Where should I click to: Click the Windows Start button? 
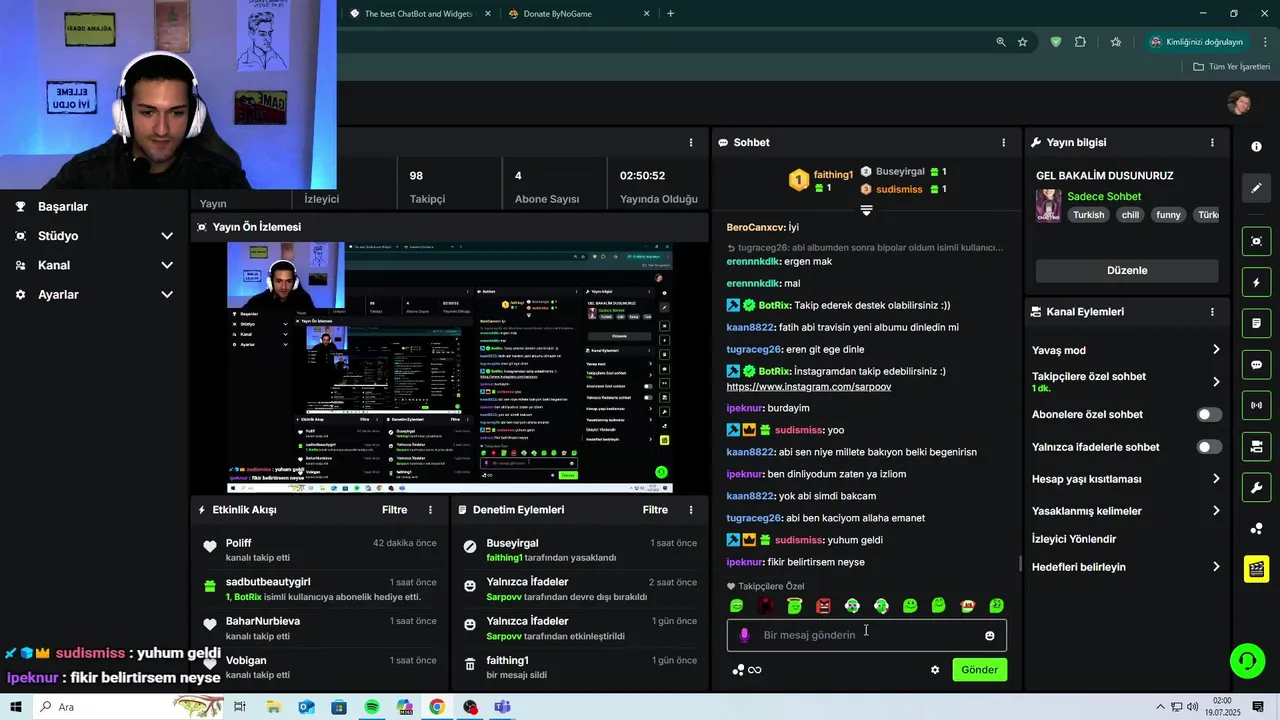click(15, 707)
